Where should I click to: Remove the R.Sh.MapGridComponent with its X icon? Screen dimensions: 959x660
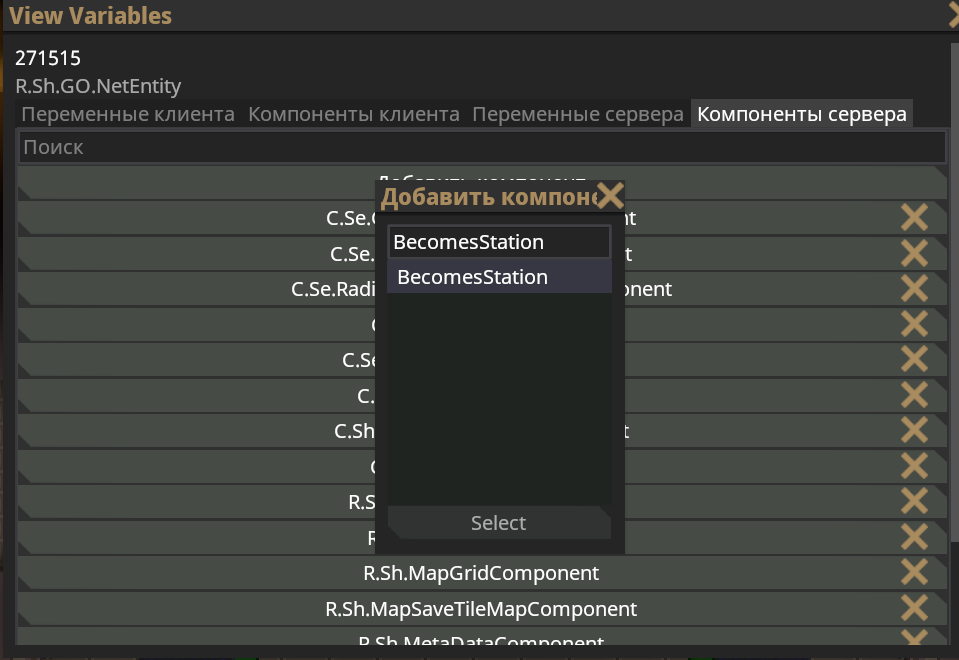click(914, 573)
